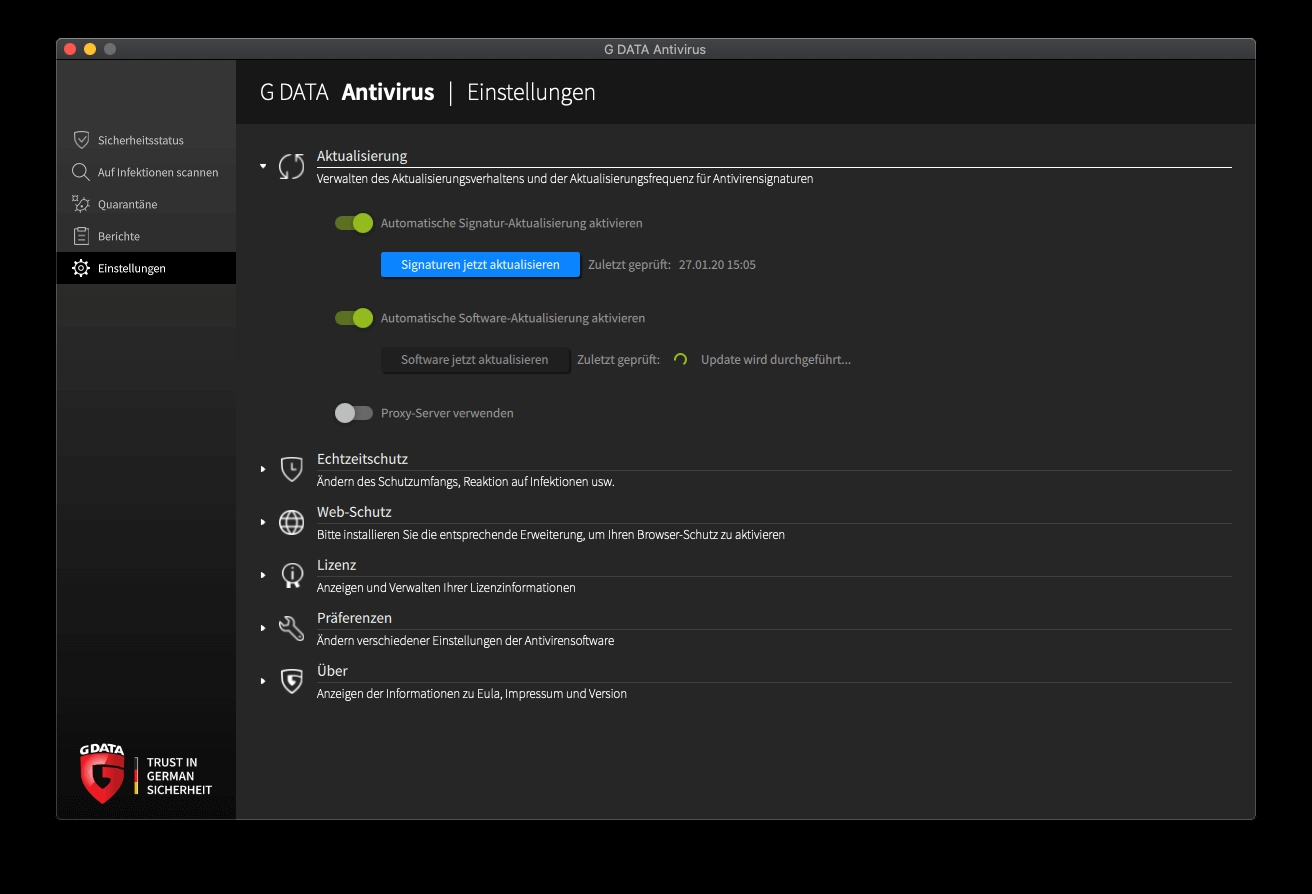Click the Echtzeitschutz shield clock icon
Screen dimensions: 1312x894
(291, 469)
